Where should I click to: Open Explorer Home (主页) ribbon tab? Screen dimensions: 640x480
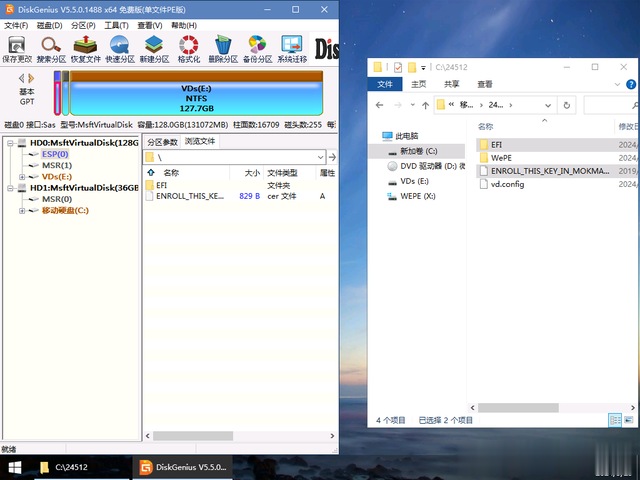pyautogui.click(x=418, y=84)
